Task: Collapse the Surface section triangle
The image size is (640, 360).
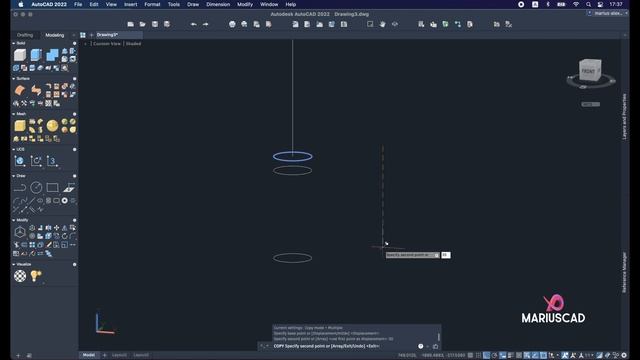Action: point(13,79)
